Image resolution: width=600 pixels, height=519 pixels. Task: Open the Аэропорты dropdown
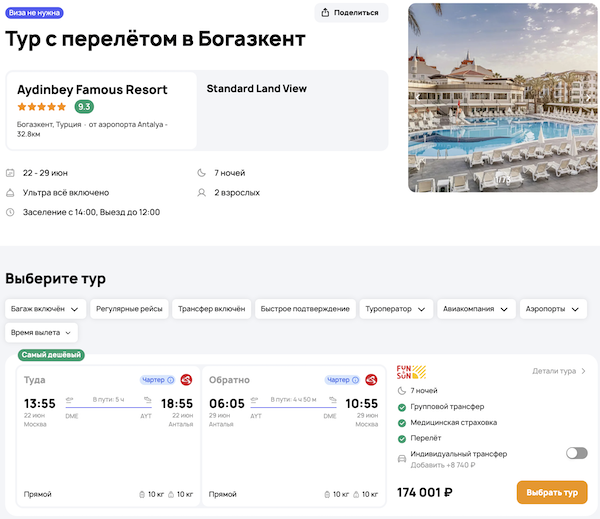553,309
